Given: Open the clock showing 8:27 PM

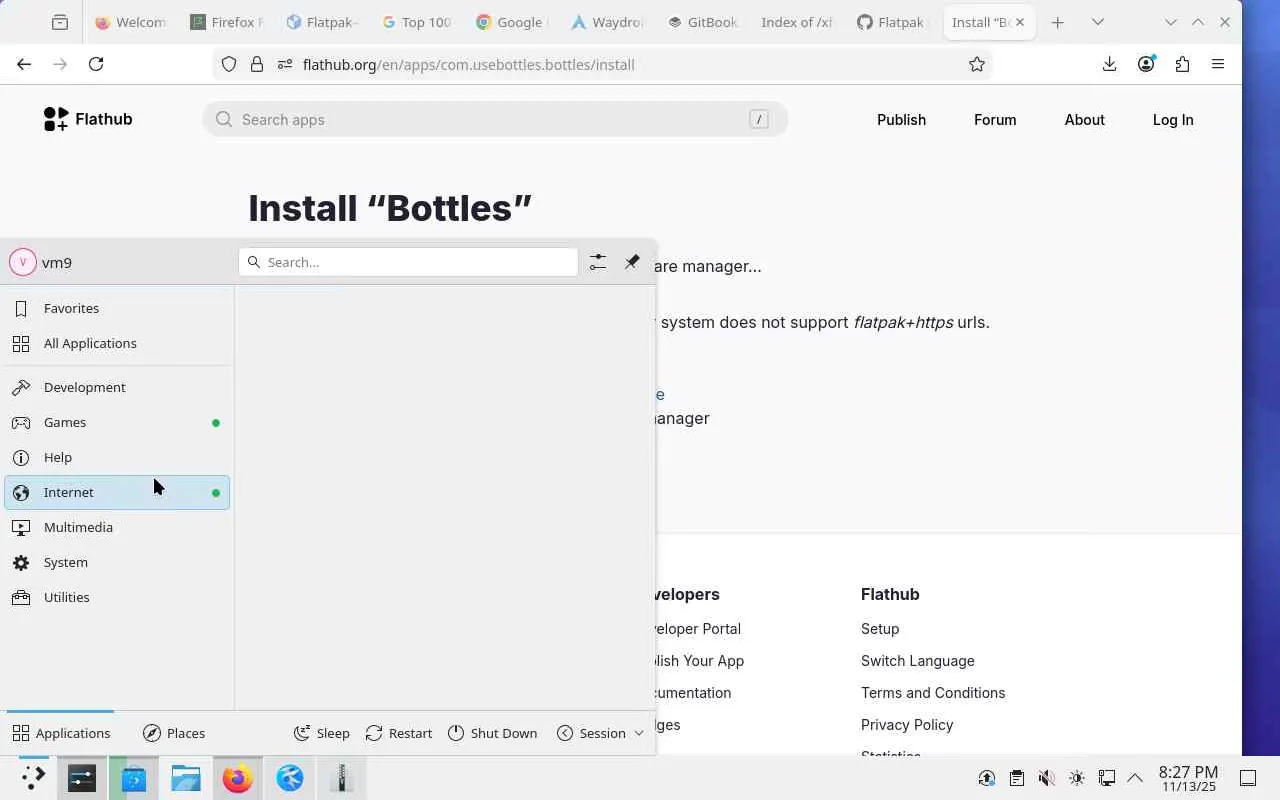Looking at the screenshot, I should click(x=1188, y=778).
